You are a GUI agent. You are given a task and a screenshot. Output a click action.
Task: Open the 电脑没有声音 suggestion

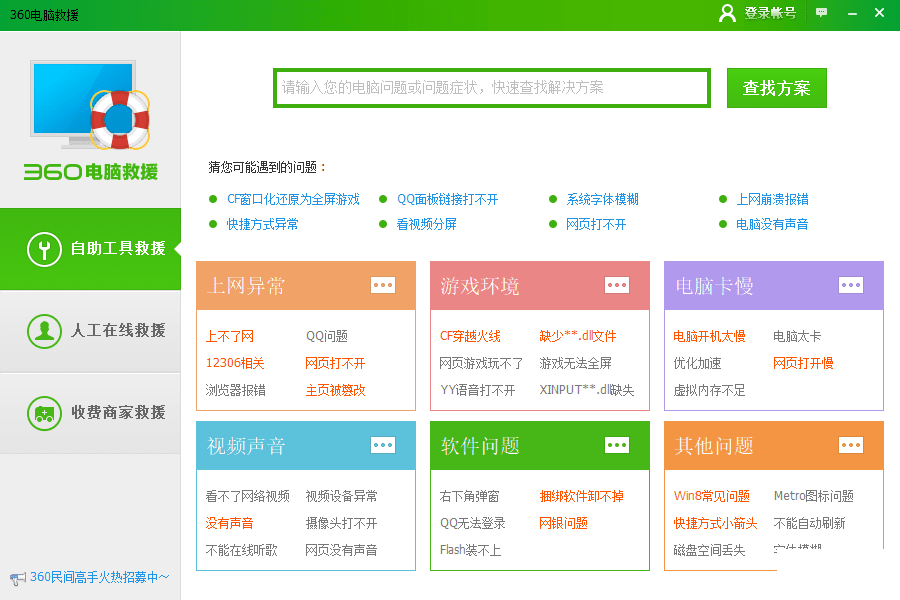coord(772,224)
